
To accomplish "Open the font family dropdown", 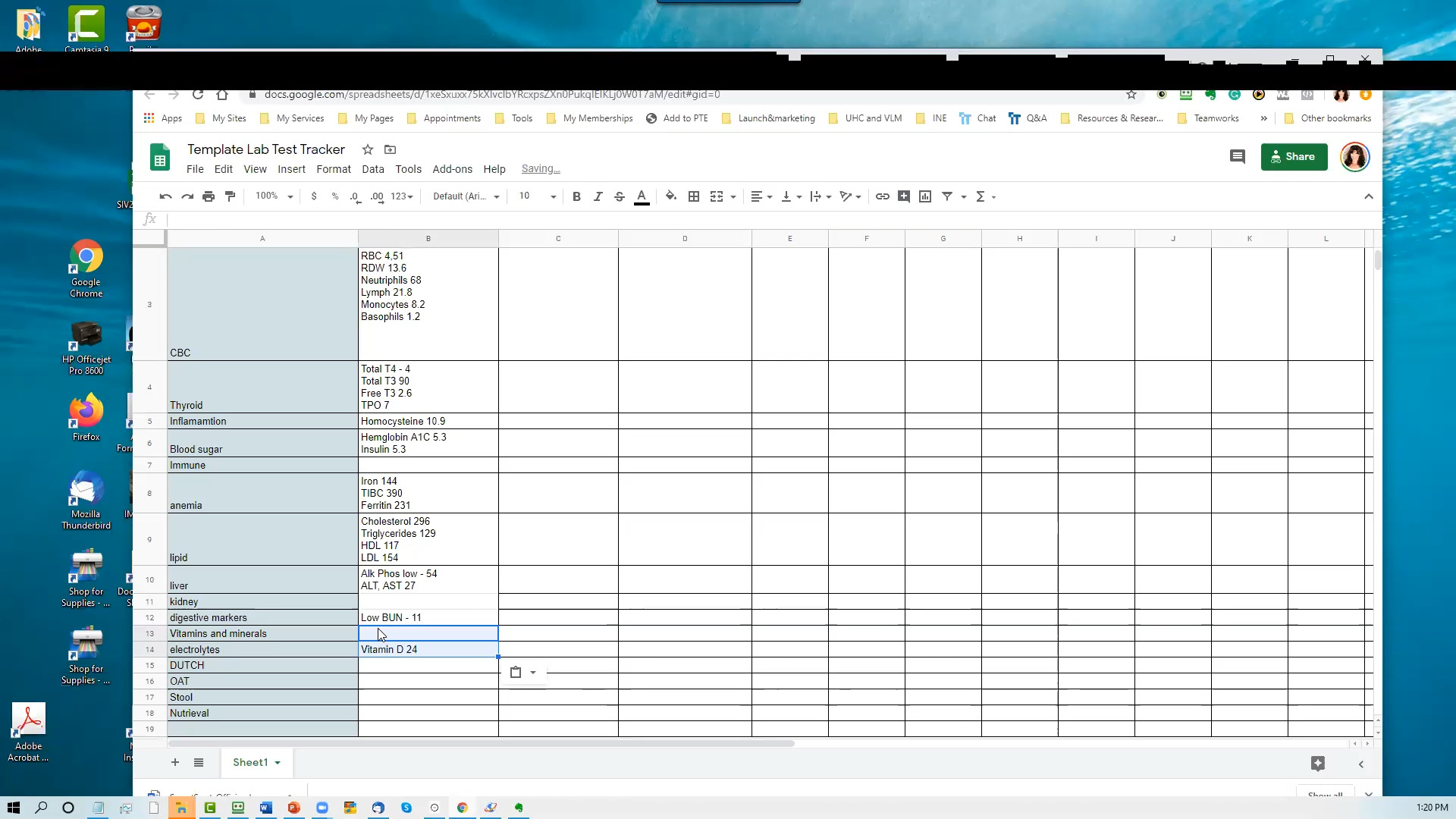I will click(466, 196).
